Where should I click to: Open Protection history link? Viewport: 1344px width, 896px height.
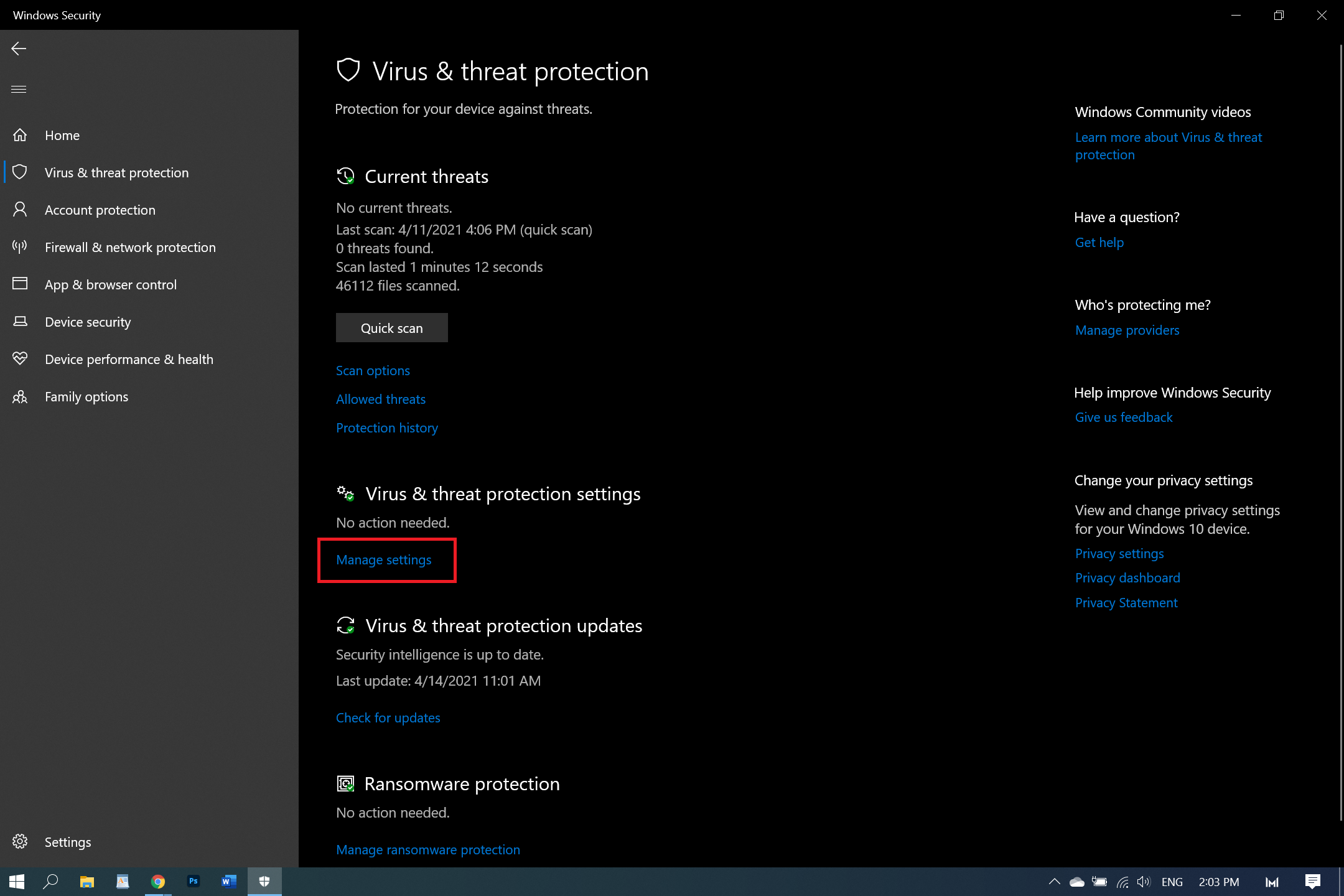coord(387,428)
